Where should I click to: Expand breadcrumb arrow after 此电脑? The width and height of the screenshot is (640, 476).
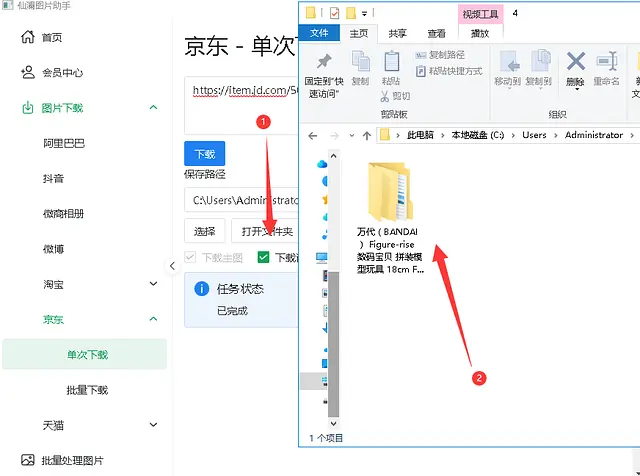tap(442, 136)
